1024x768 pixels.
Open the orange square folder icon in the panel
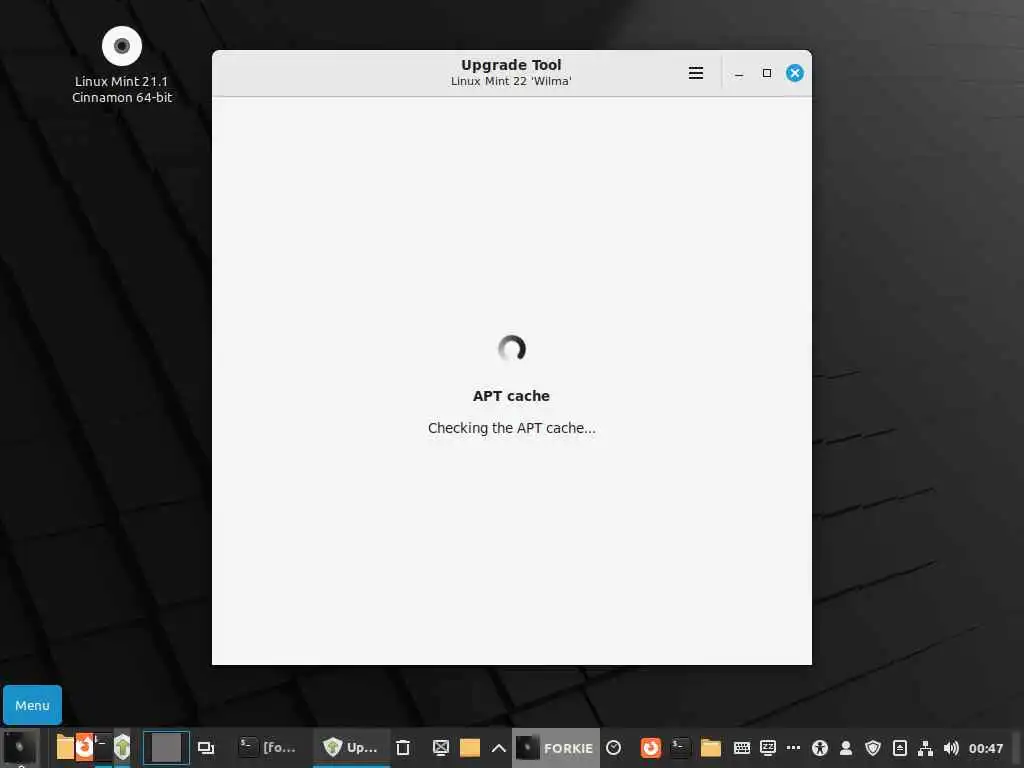point(470,748)
